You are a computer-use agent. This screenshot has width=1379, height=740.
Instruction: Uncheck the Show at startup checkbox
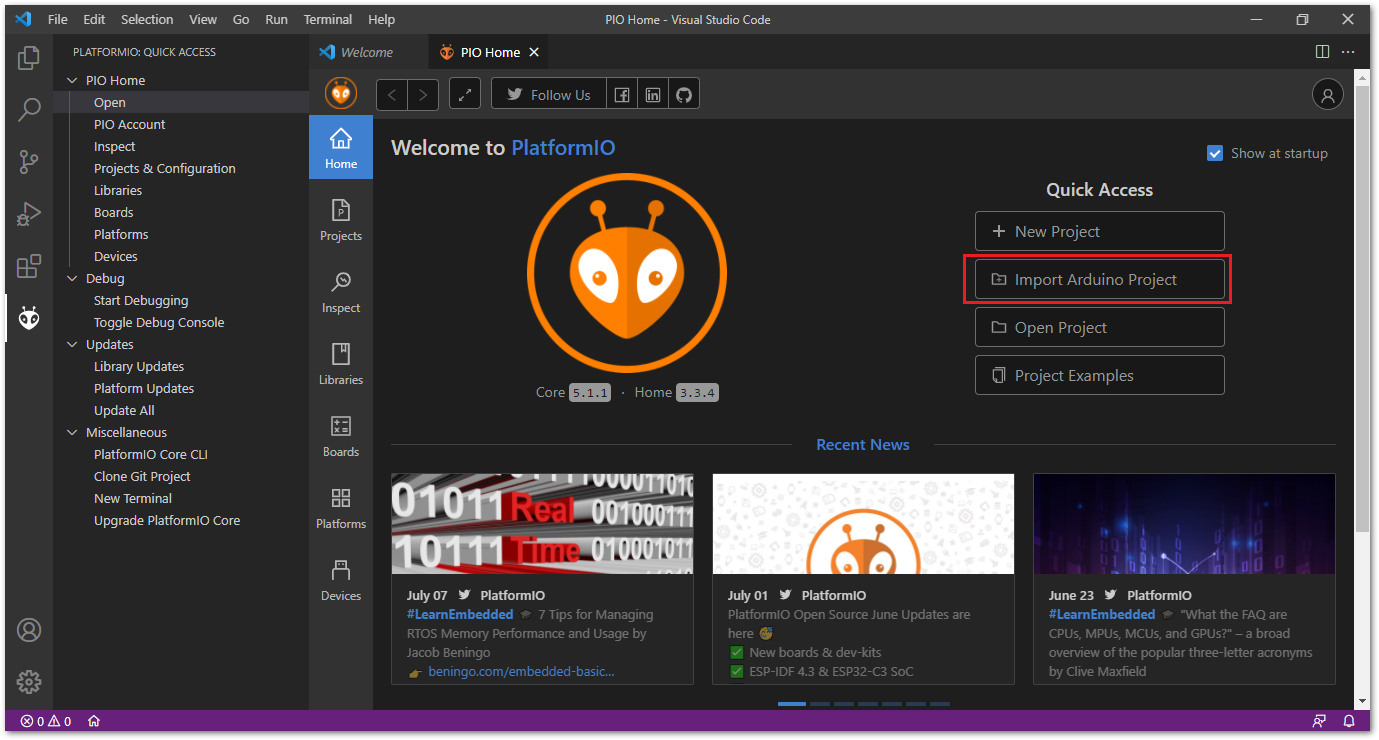pos(1215,153)
